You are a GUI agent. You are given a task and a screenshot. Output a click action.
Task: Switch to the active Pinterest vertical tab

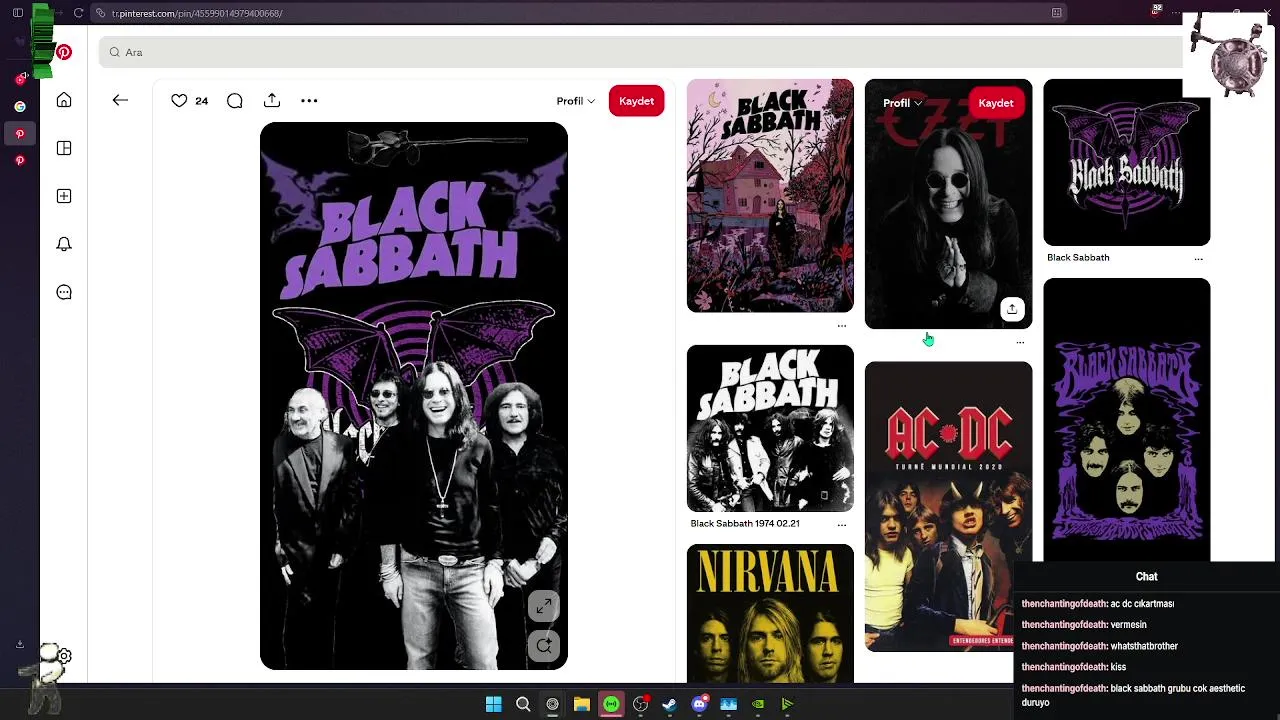coord(20,133)
